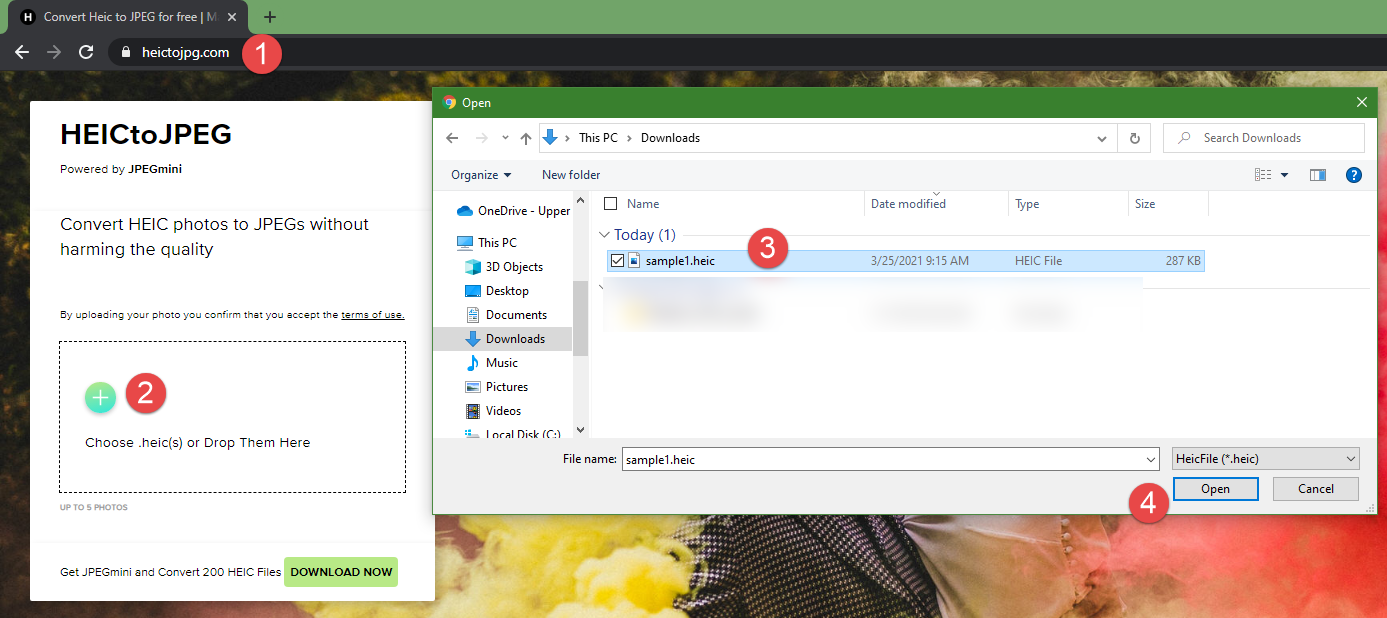This screenshot has width=1387, height=618.
Task: Open Documents folder in sidebar
Action: [x=506, y=315]
